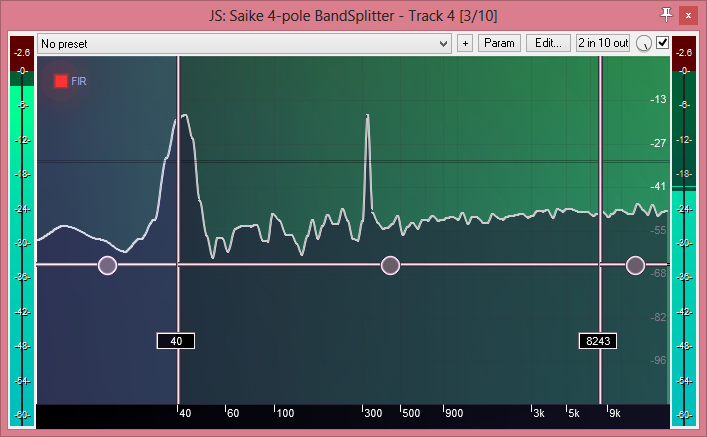Close the BandSplitter window

tap(688, 15)
